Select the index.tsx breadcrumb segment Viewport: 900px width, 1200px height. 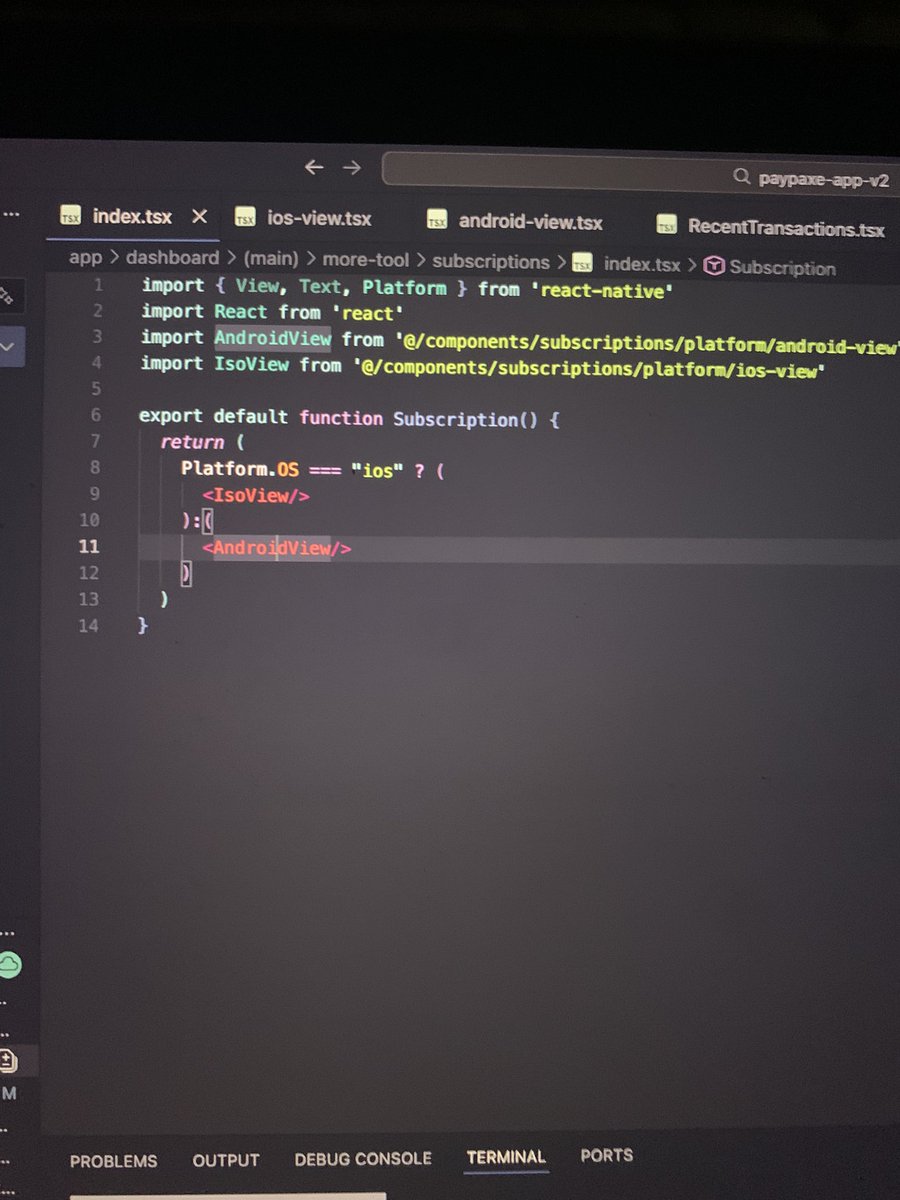click(x=641, y=265)
